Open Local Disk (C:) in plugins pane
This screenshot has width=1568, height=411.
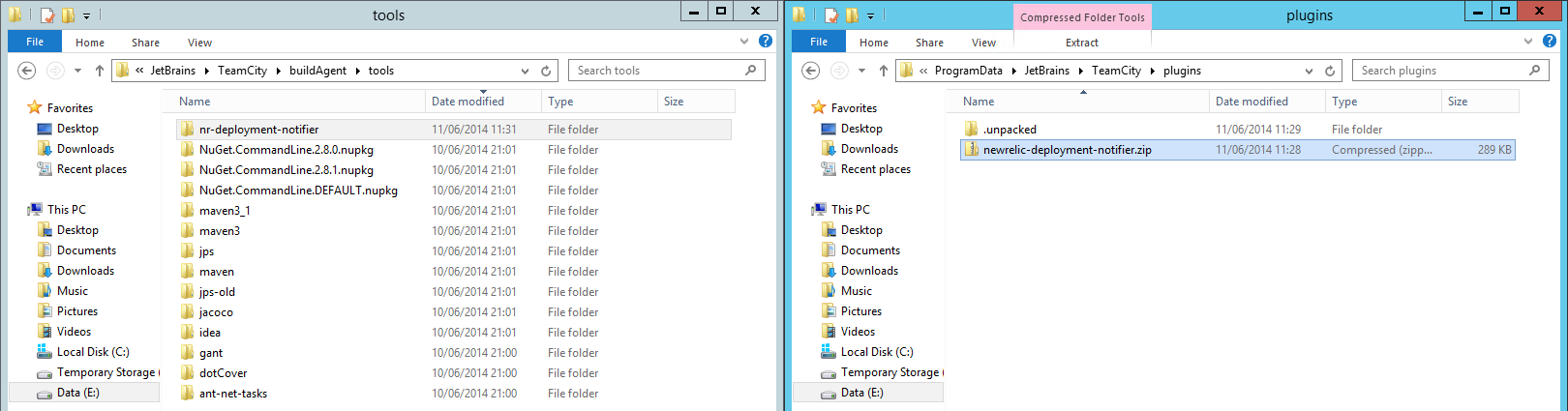pos(877,352)
